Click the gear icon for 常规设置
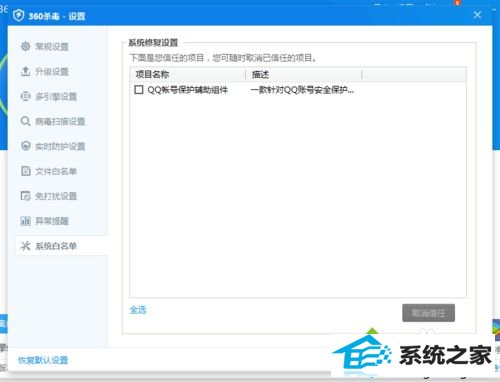Image resolution: width=500 pixels, height=382 pixels. pos(26,46)
